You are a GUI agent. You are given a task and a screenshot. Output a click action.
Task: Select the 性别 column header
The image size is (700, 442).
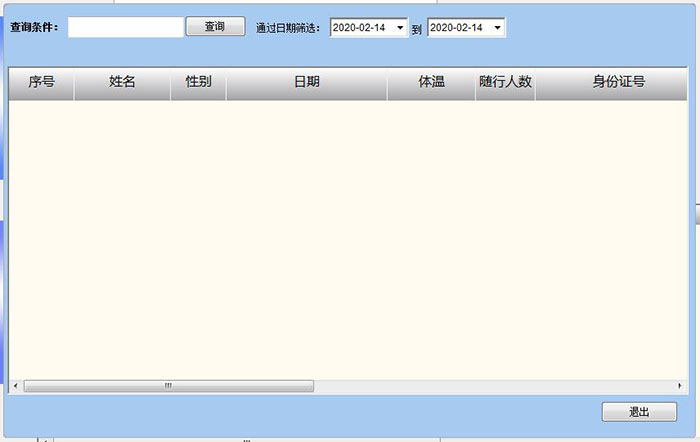point(198,83)
